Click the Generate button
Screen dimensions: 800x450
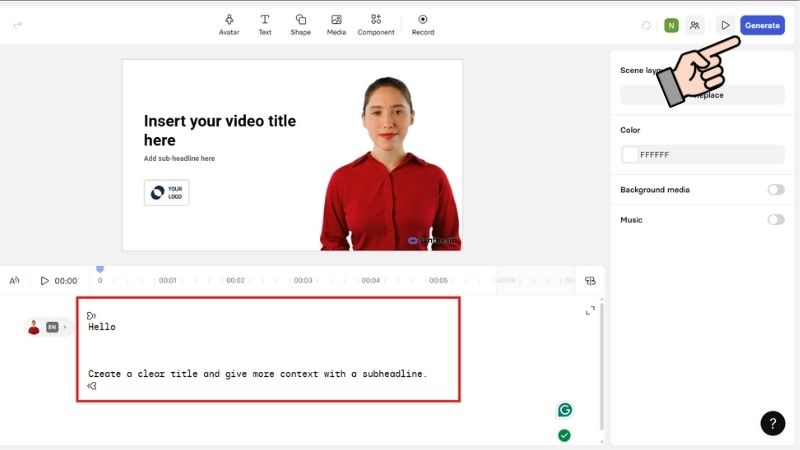[762, 25]
